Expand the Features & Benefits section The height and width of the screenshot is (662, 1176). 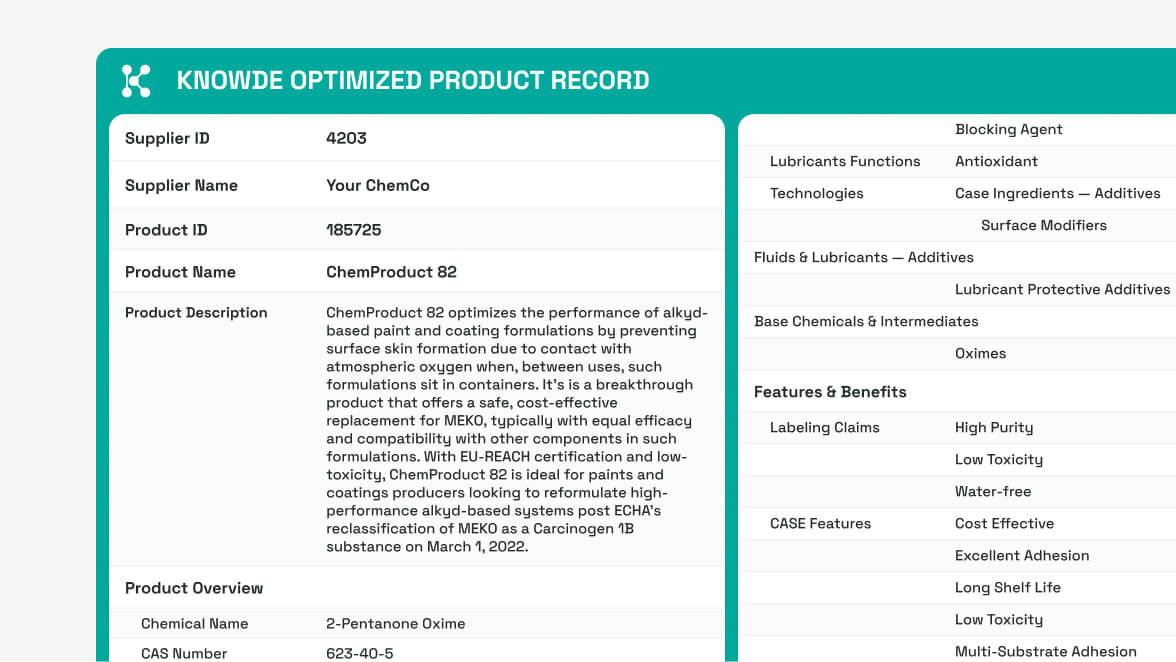[830, 392]
